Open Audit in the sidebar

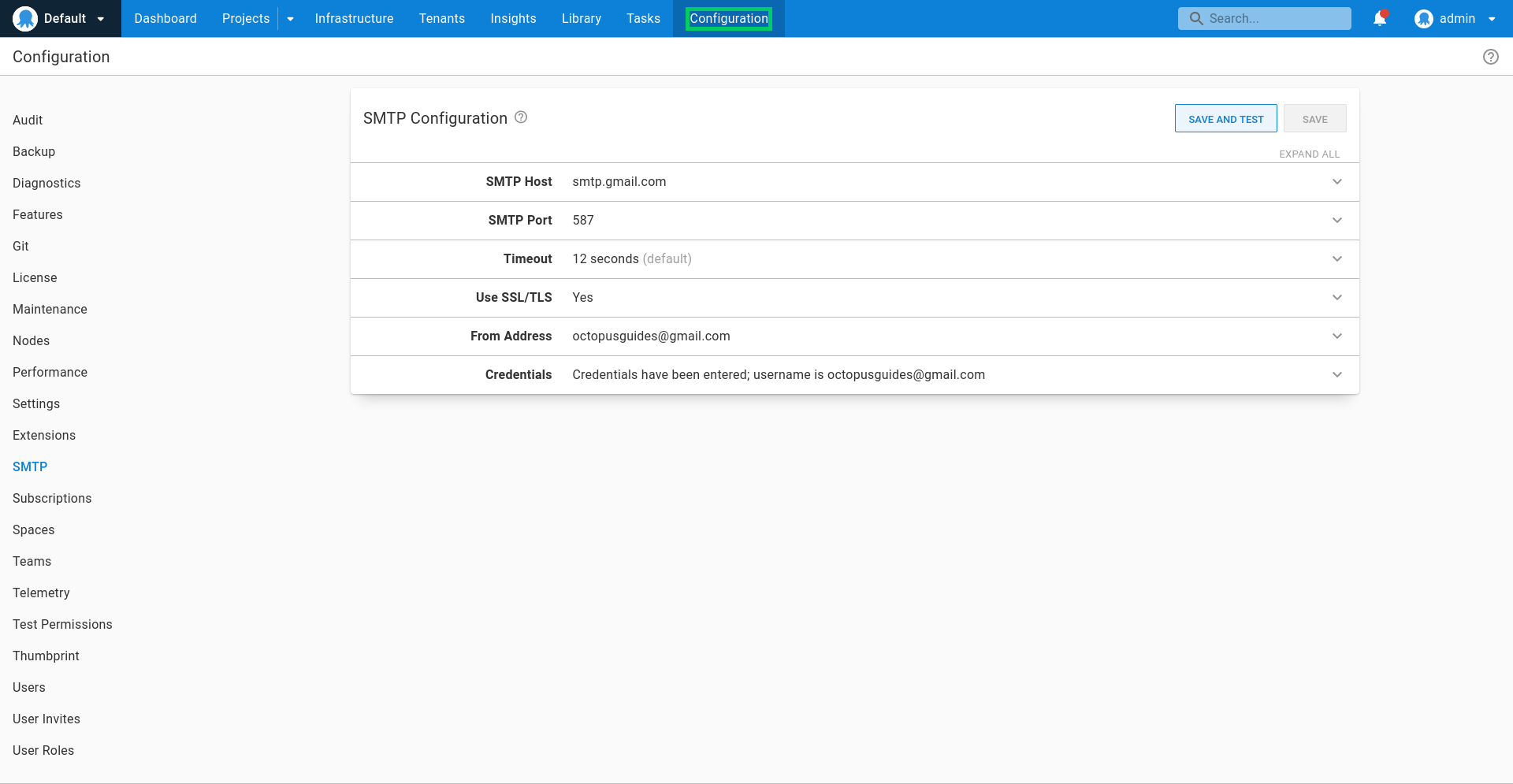pyautogui.click(x=28, y=120)
